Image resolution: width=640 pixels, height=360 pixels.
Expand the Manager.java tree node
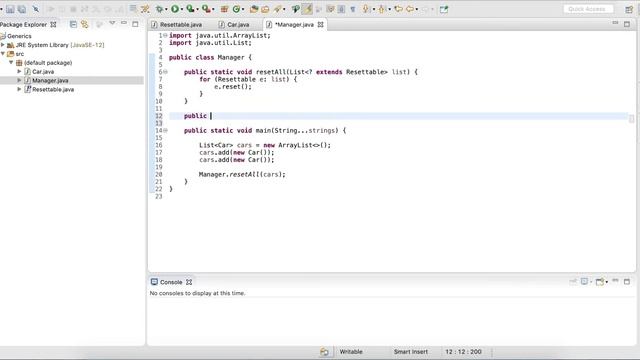(19, 80)
